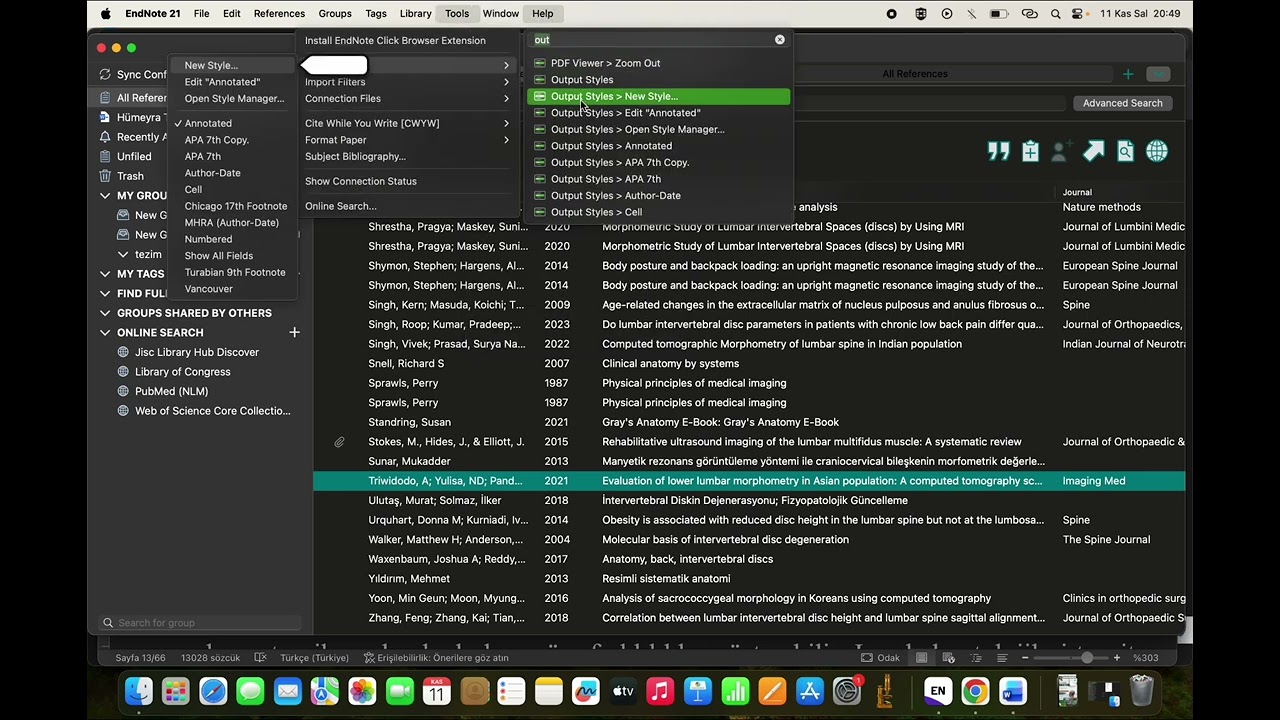1280x720 pixels.
Task: Open the EN EndNote app in the Dock
Action: (937, 691)
